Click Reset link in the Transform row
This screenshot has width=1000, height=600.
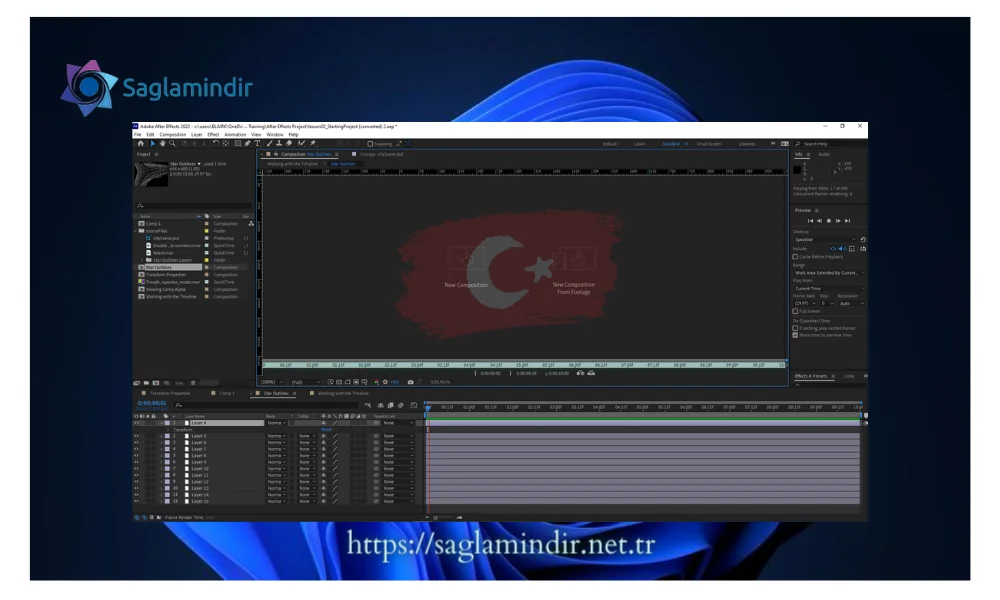tap(327, 430)
